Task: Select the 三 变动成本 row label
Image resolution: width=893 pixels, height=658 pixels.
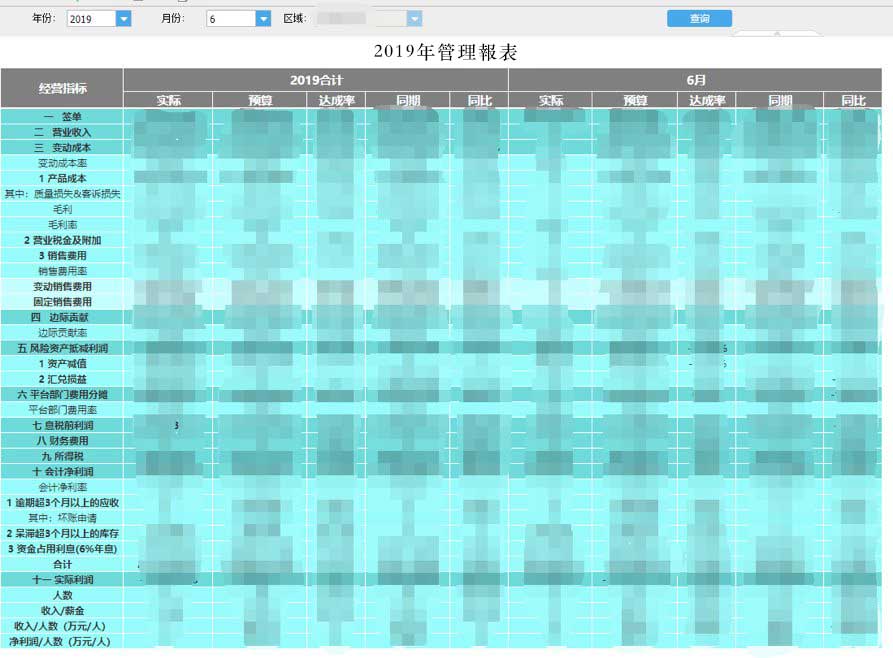Action: (62, 147)
